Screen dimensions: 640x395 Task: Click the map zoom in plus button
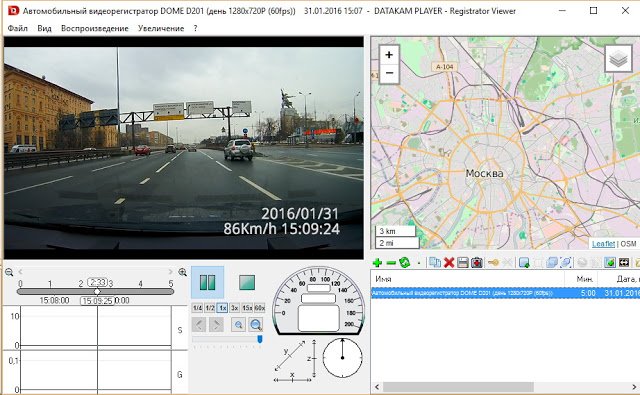389,55
